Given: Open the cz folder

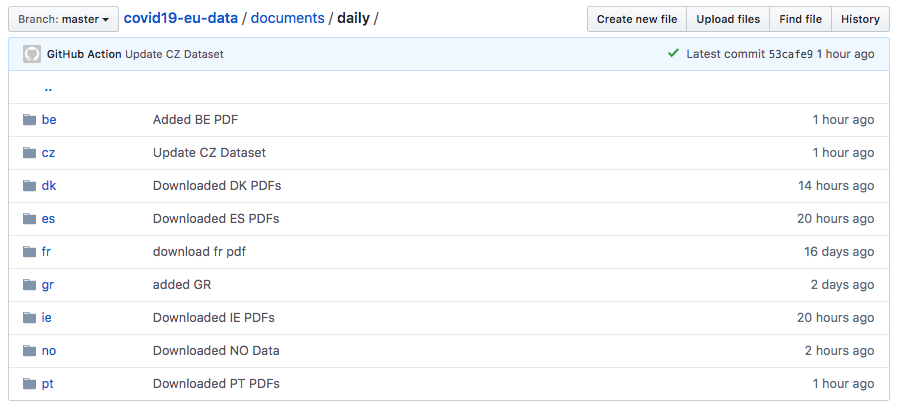Looking at the screenshot, I should [x=48, y=153].
